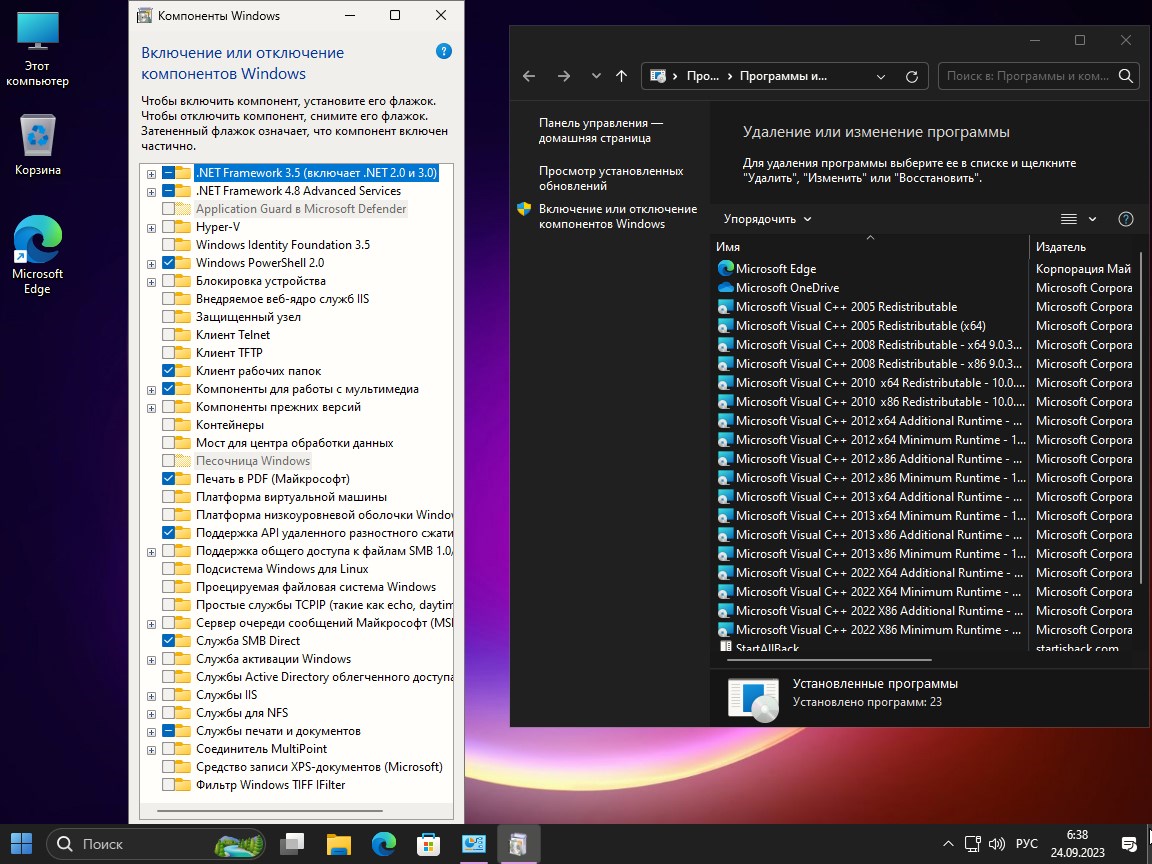Switch to Control Panel taskbar icon
Image resolution: width=1152 pixels, height=864 pixels.
pyautogui.click(x=474, y=844)
